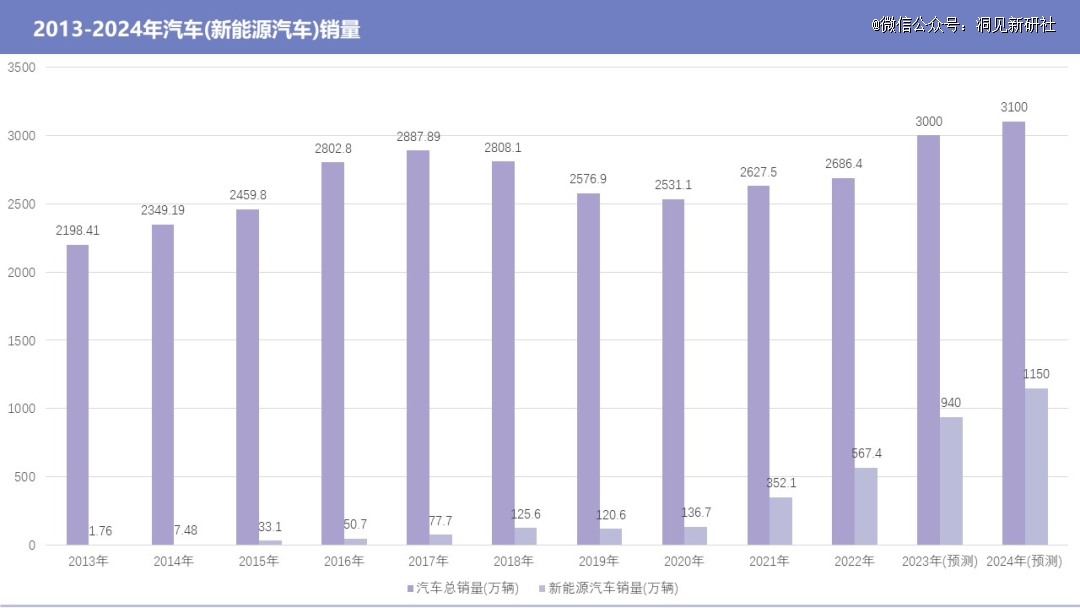Select the 2024年(预测) total sales bar labeled 3100
This screenshot has width=1080, height=608.
(x=1013, y=333)
